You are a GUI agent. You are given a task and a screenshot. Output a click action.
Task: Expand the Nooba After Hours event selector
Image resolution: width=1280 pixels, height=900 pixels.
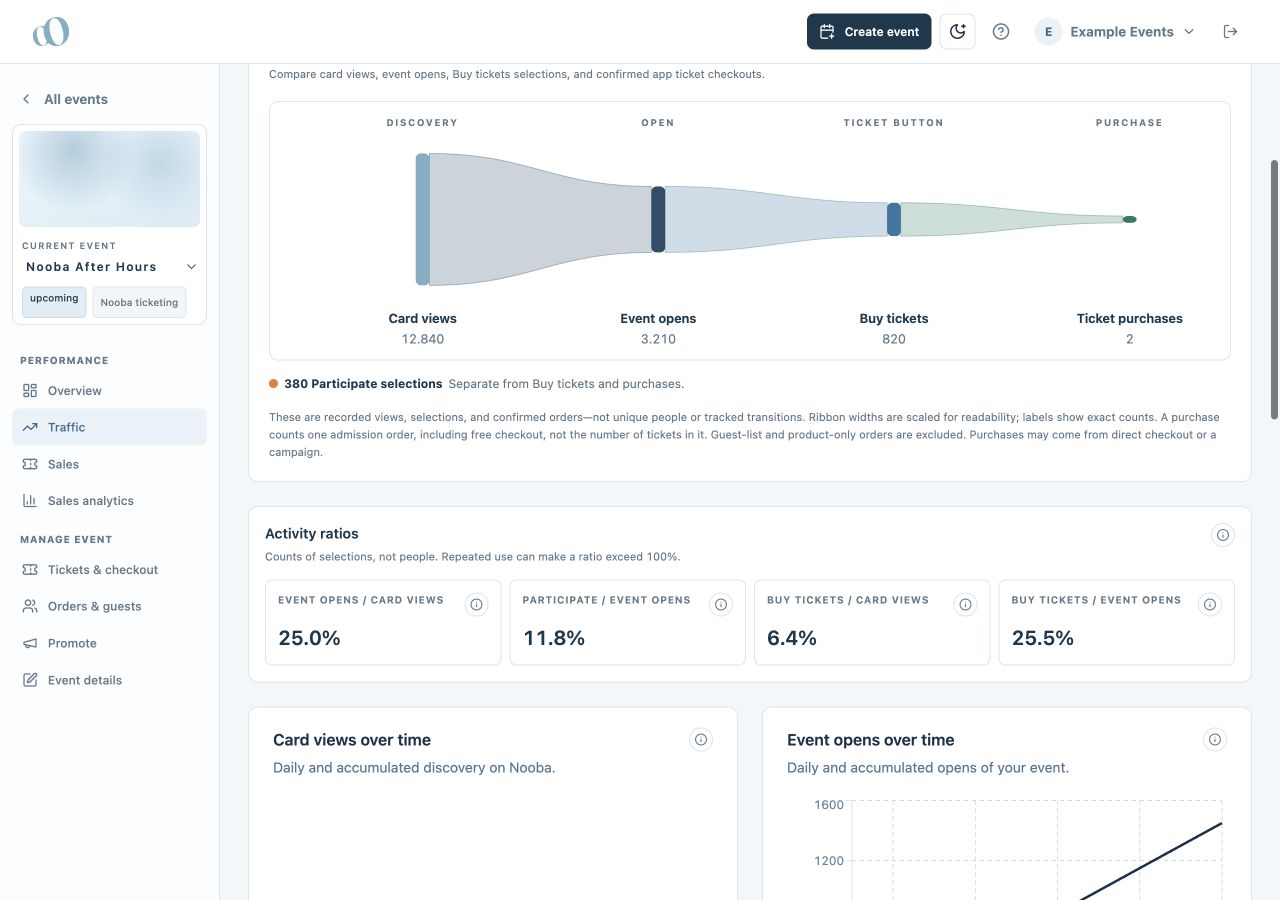(x=110, y=267)
